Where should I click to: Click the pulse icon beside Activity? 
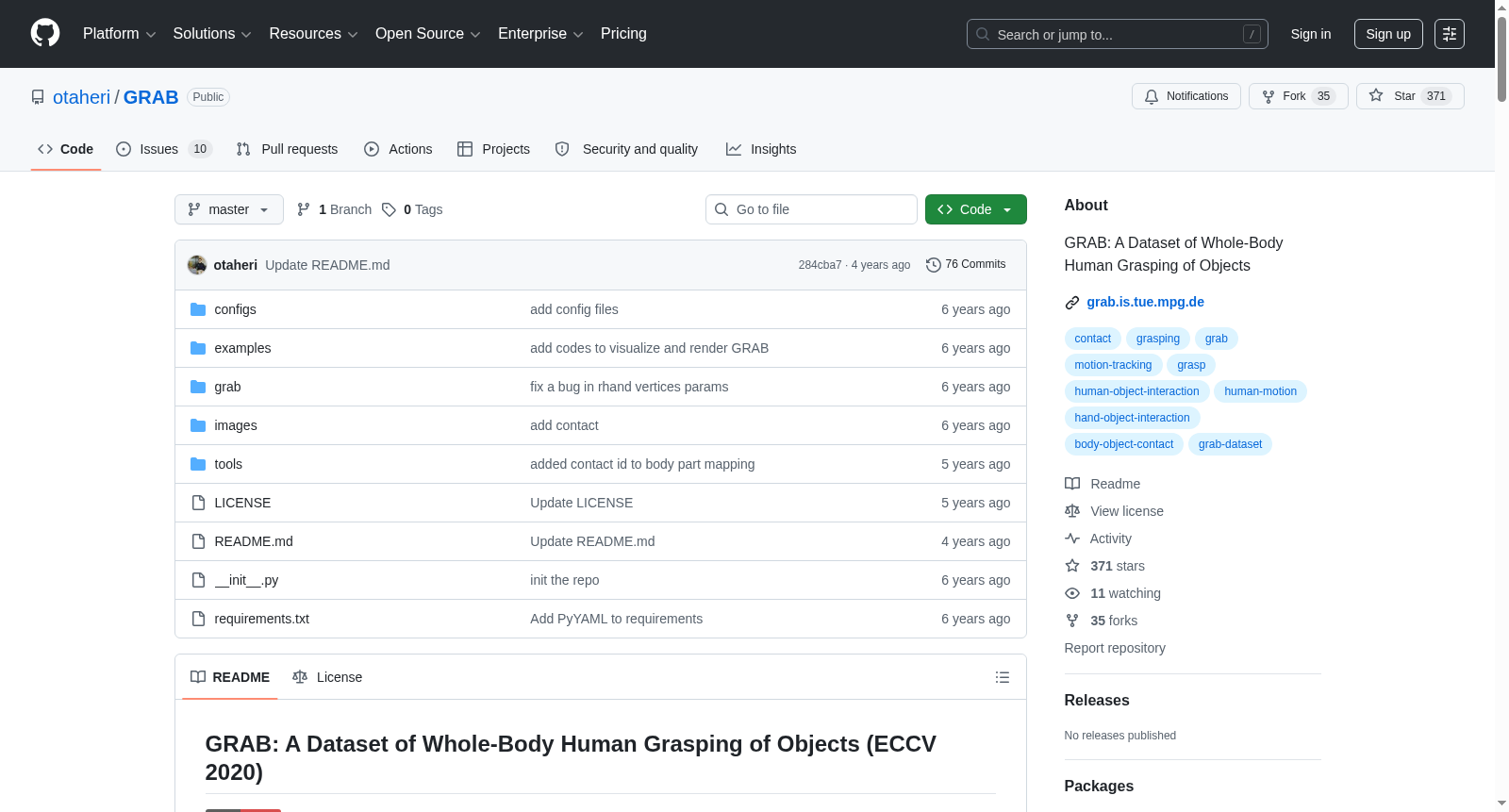(x=1072, y=539)
